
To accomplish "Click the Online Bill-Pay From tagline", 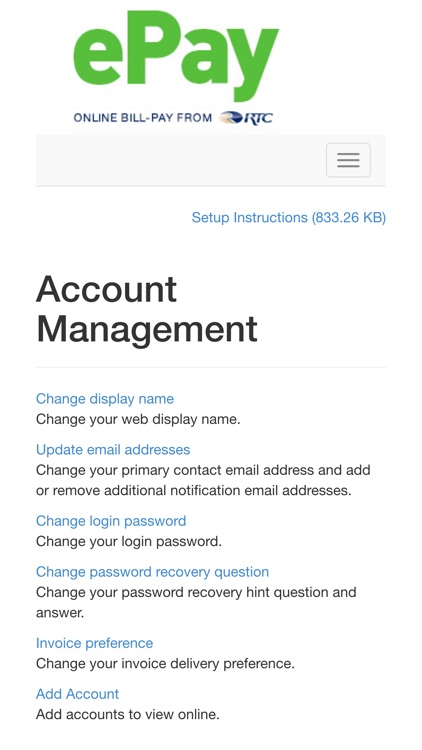I will pyautogui.click(x=142, y=118).
